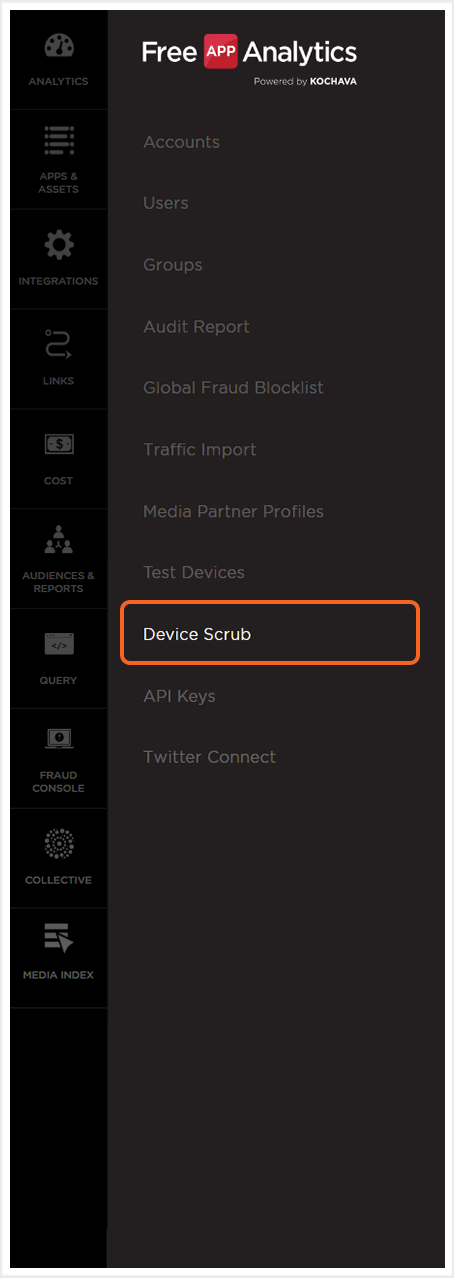Select Global Fraud Blocklist
The image size is (454, 1278).
coord(233,388)
